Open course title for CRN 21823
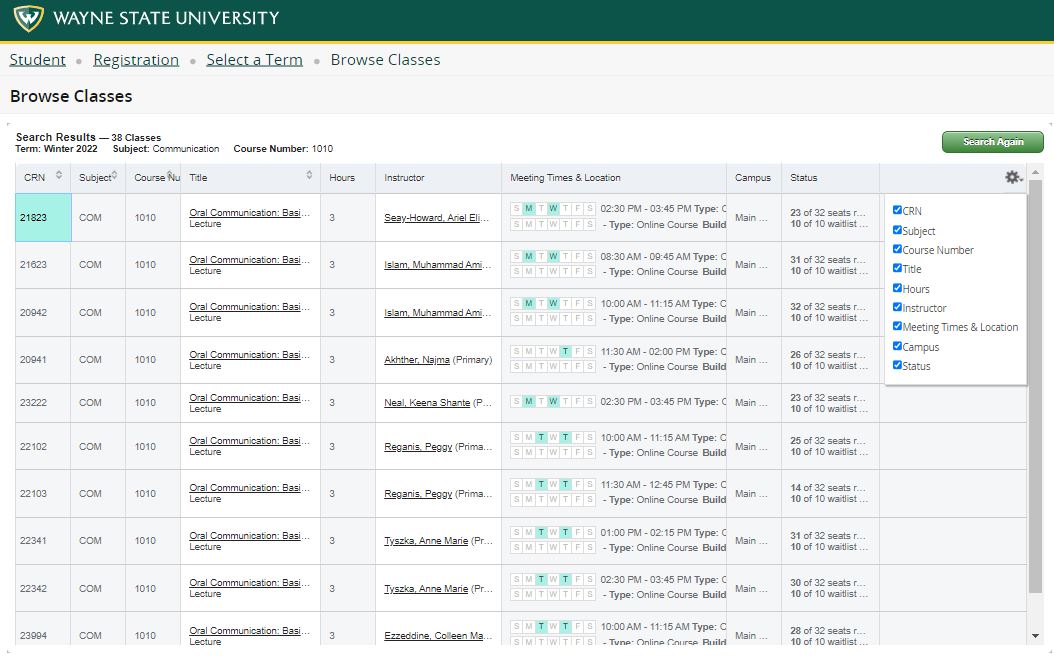Image resolution: width=1054 pixels, height=671 pixels. (249, 212)
